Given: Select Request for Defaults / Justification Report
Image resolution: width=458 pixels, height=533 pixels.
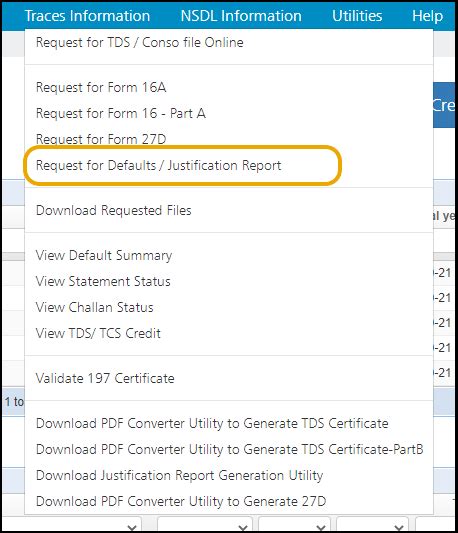Looking at the screenshot, I should click(158, 165).
